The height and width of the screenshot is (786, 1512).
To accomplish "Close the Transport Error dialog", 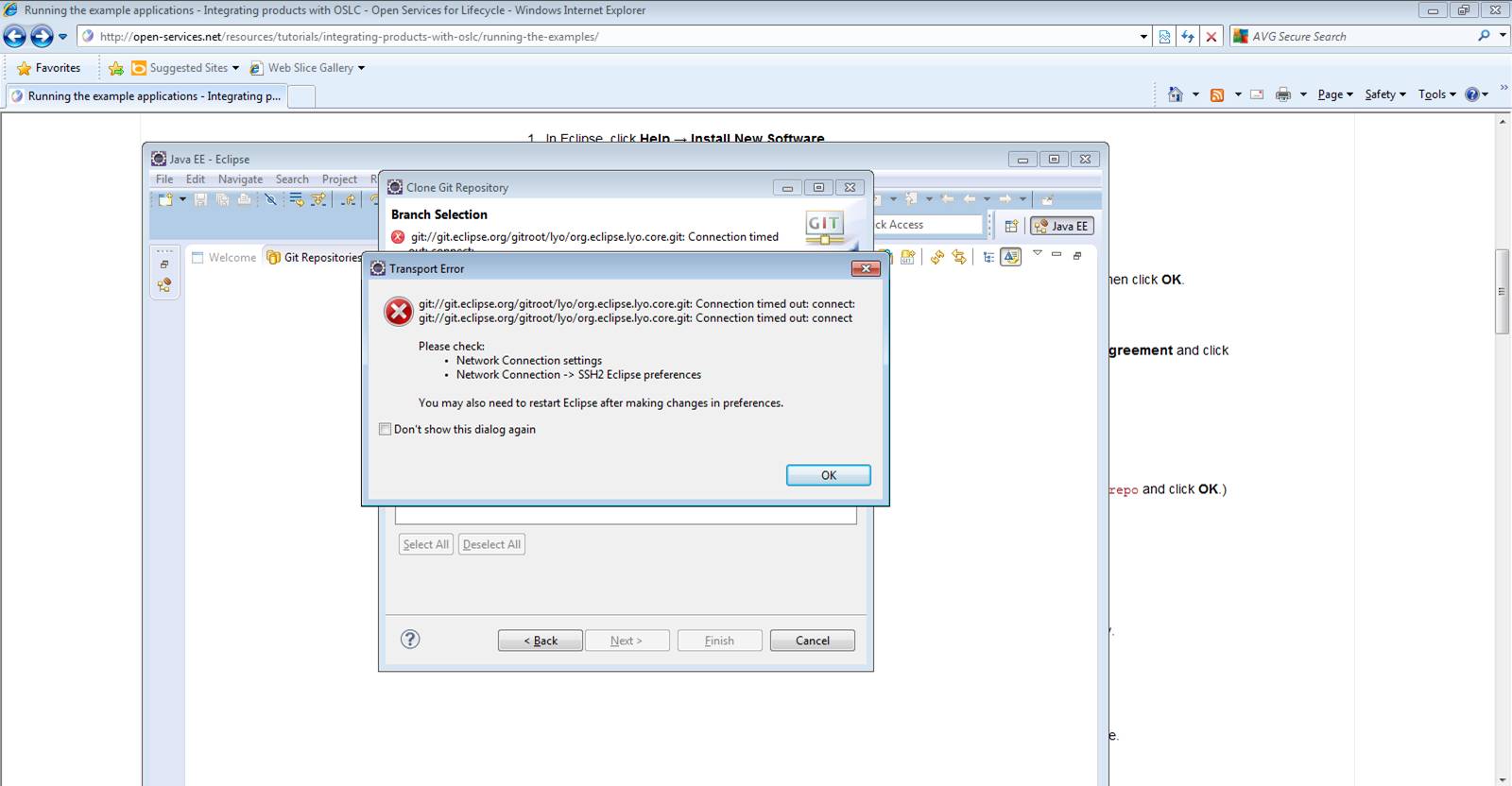I will click(866, 269).
